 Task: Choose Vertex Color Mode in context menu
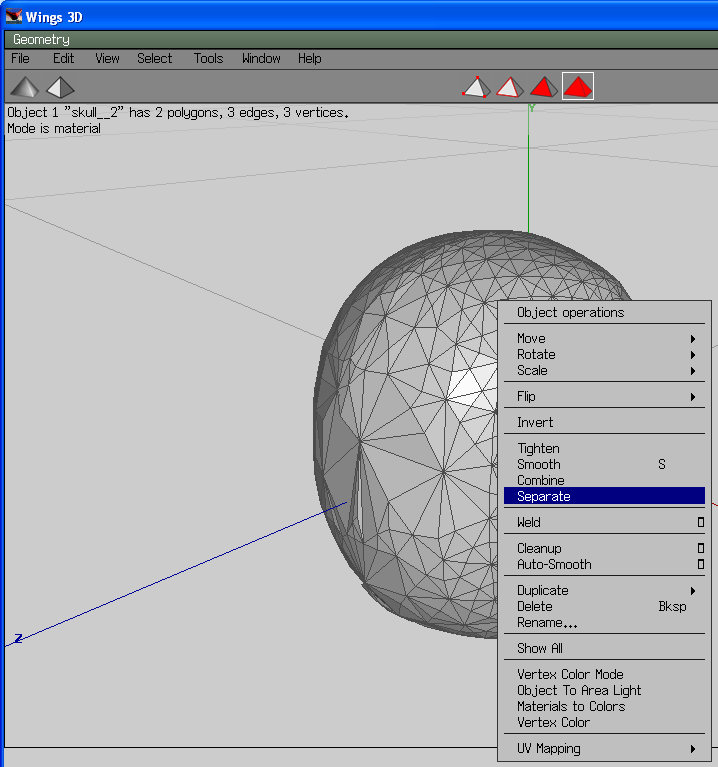coord(570,674)
